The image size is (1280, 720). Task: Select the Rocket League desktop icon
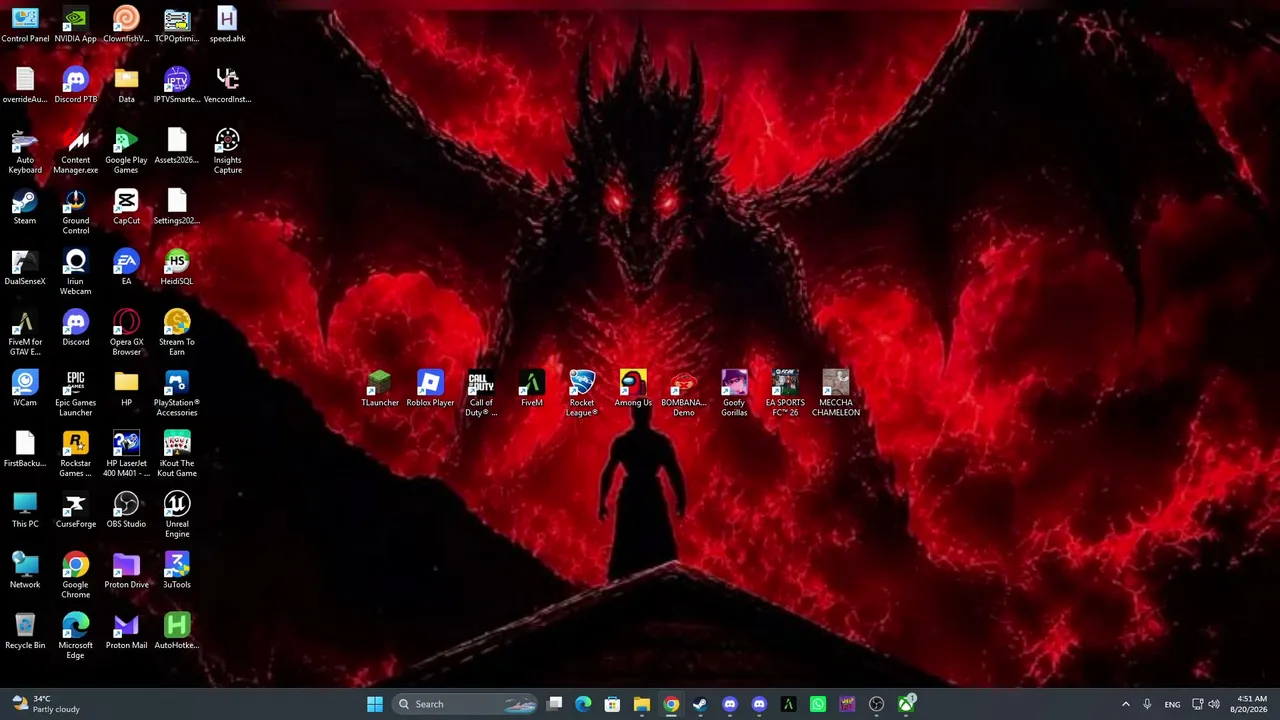pos(582,395)
